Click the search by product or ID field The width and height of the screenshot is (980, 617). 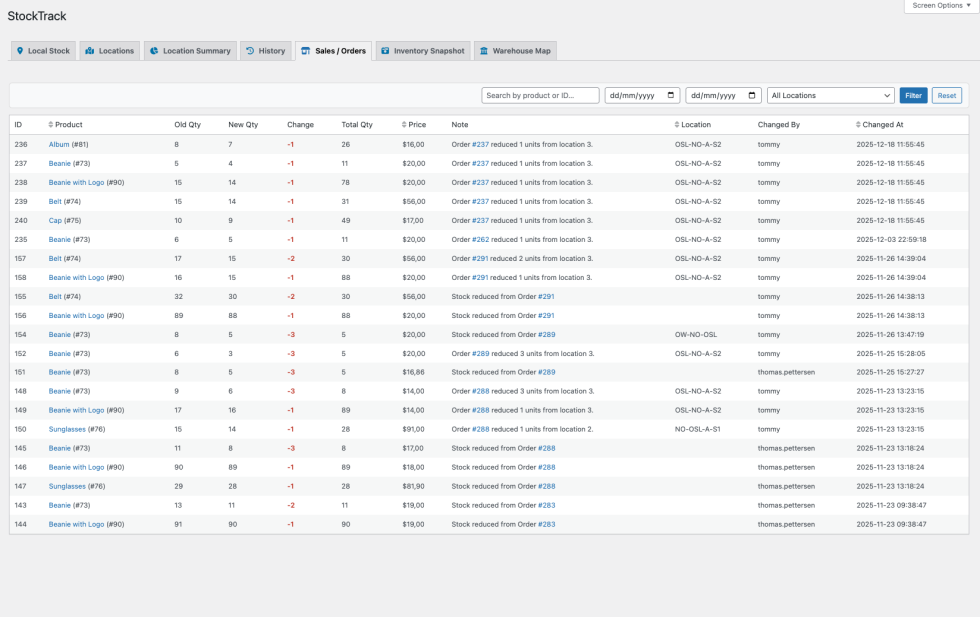(x=540, y=95)
